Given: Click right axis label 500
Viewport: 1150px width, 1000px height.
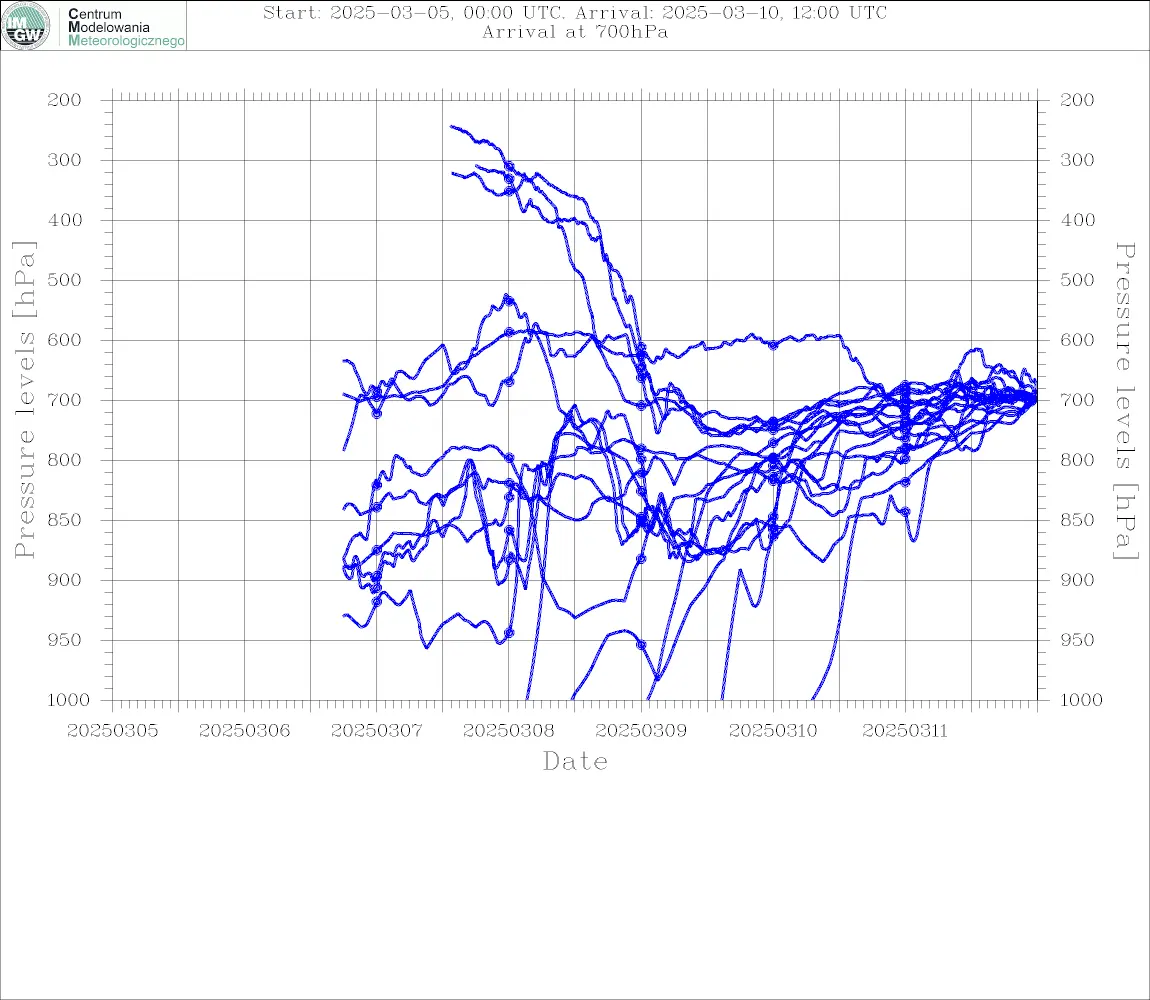Looking at the screenshot, I should pos(1077,280).
